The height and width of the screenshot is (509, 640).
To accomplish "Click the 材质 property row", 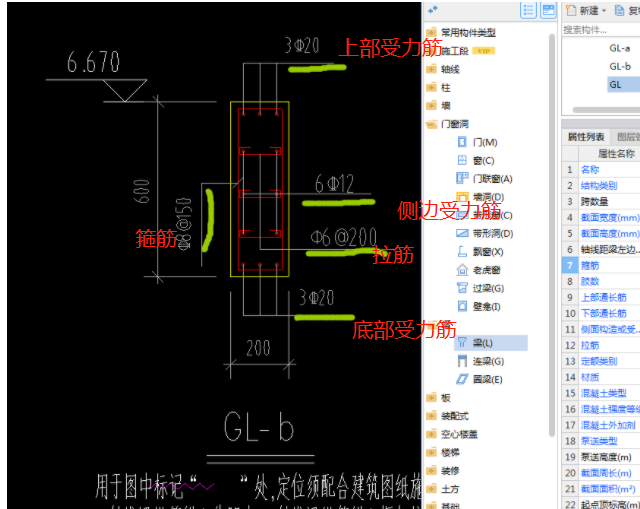I will click(601, 378).
